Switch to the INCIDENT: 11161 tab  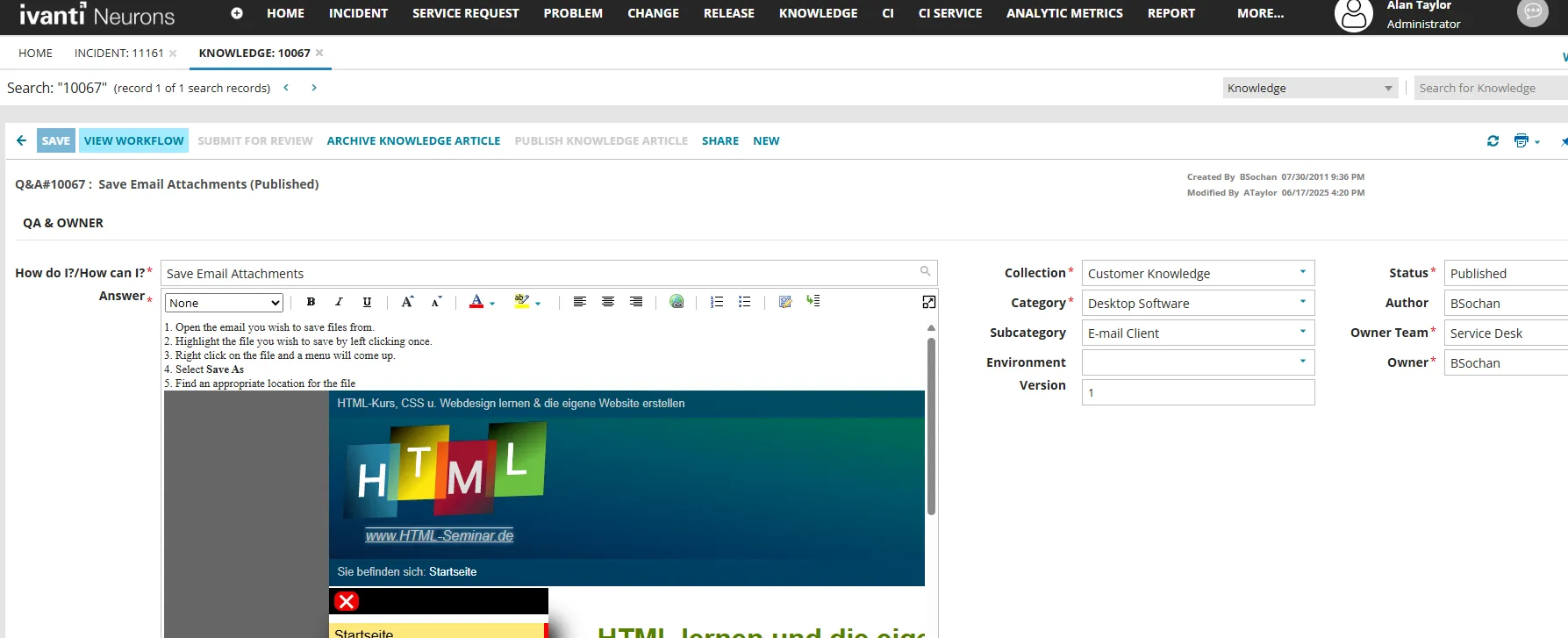click(119, 54)
